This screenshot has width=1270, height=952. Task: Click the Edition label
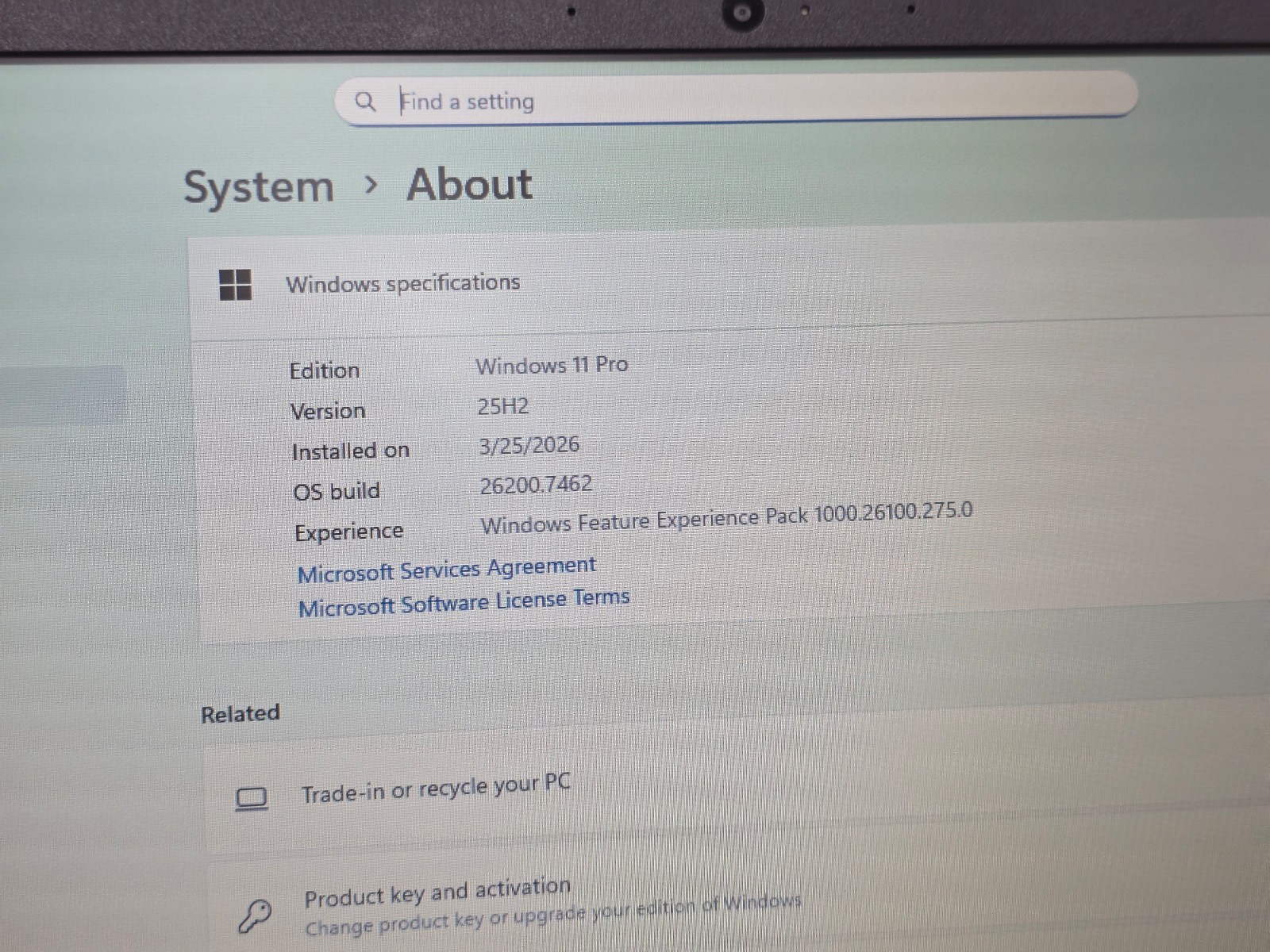325,370
